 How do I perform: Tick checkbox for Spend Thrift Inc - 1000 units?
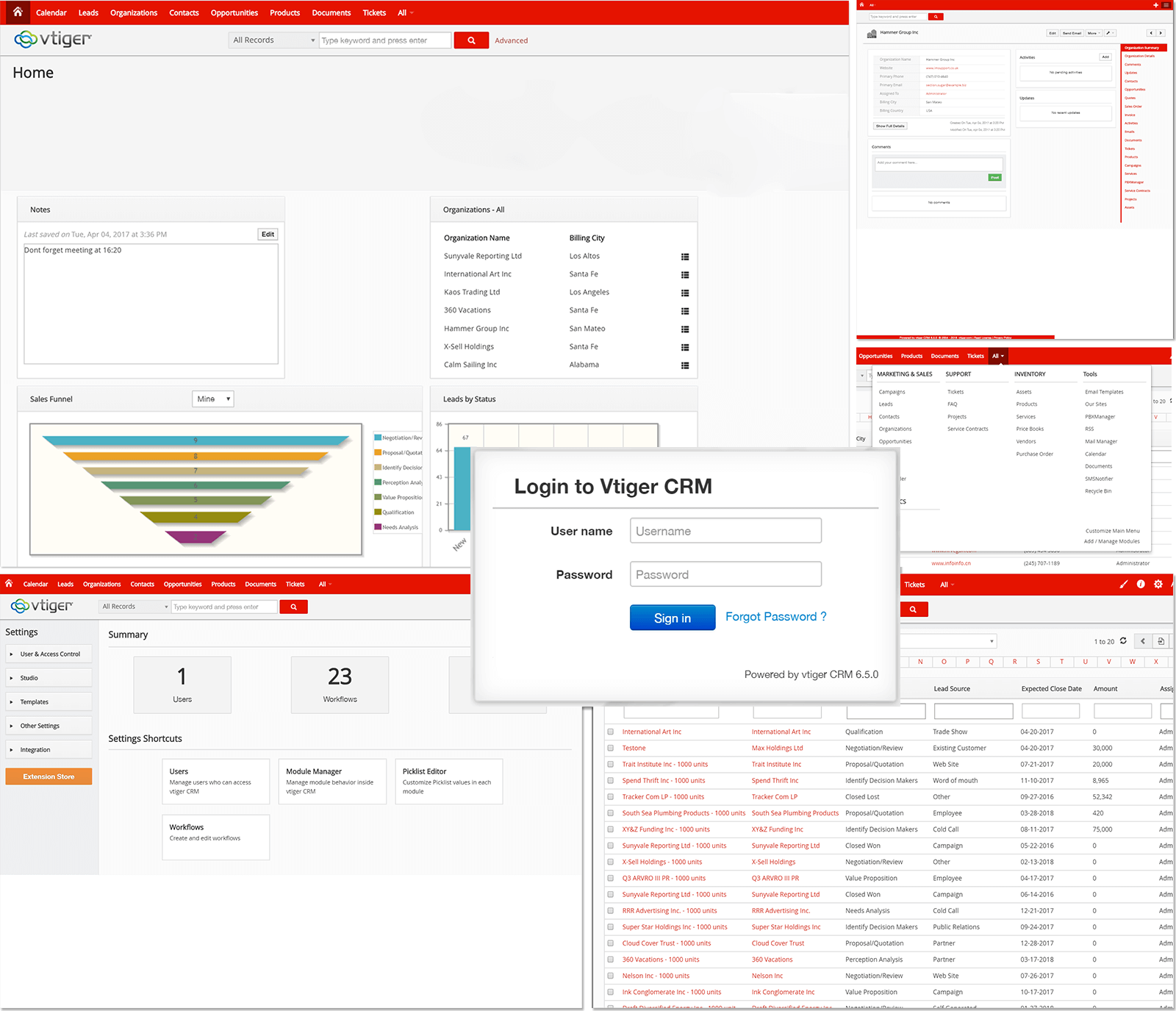point(610,780)
